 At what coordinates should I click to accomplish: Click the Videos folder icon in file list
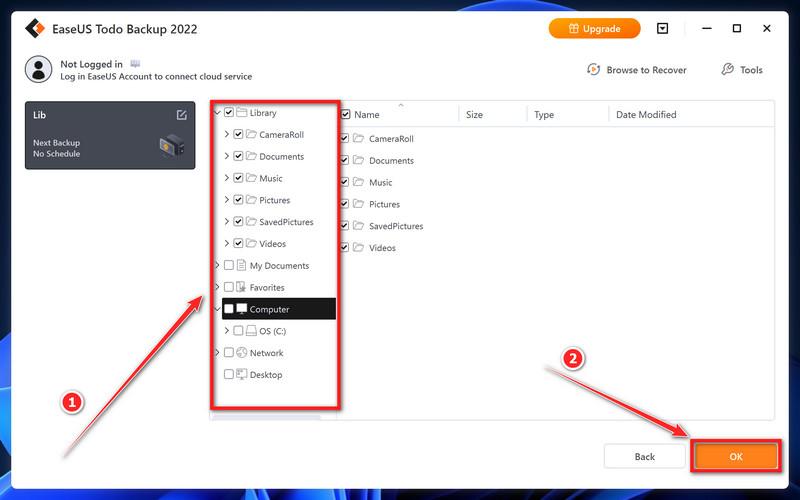coord(358,247)
